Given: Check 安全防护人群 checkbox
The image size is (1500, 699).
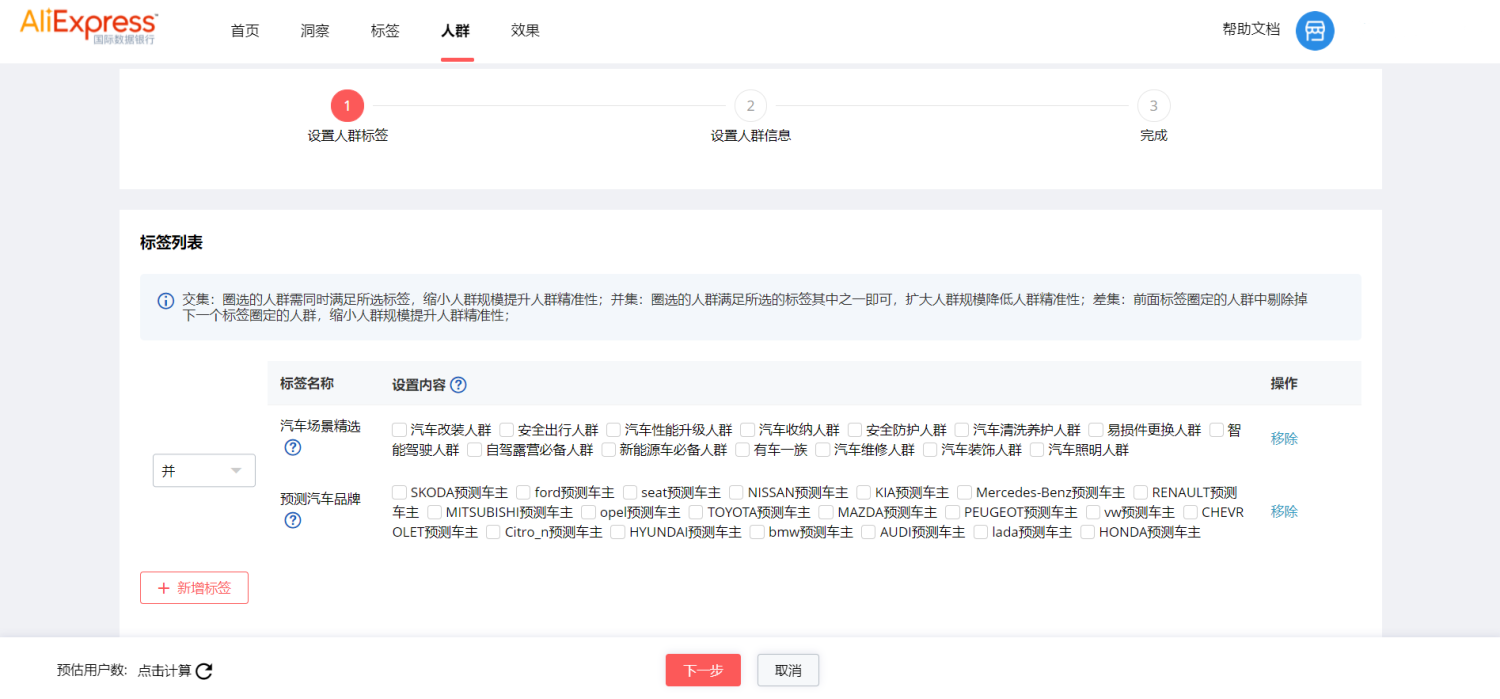Looking at the screenshot, I should 855,430.
